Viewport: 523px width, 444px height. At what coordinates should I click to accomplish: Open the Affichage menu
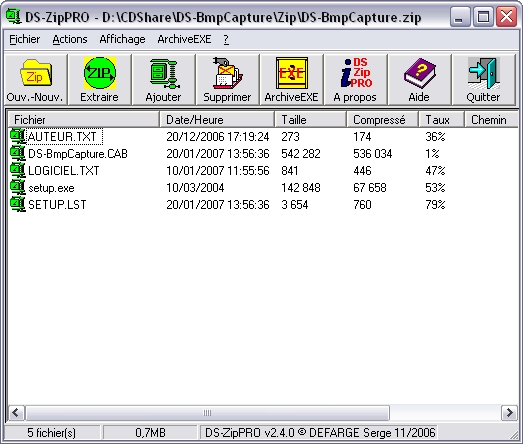pos(122,39)
